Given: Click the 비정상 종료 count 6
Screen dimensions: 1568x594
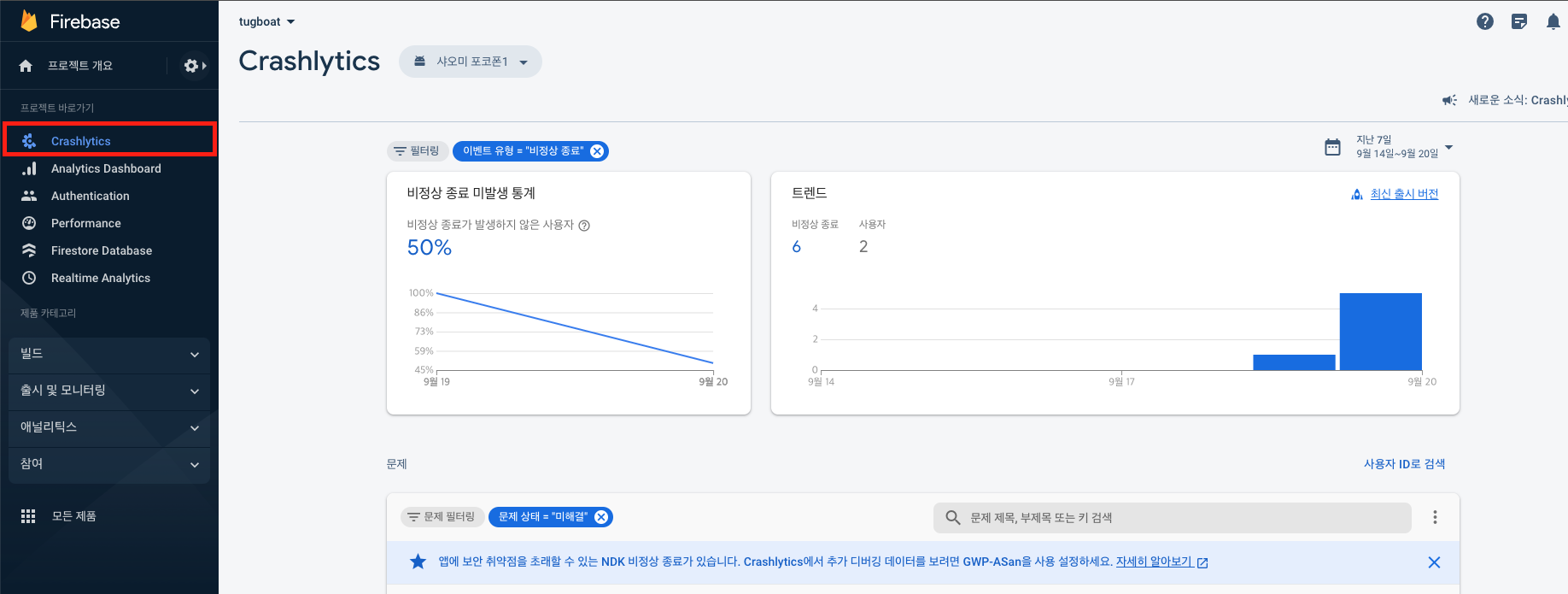Looking at the screenshot, I should pos(797,247).
